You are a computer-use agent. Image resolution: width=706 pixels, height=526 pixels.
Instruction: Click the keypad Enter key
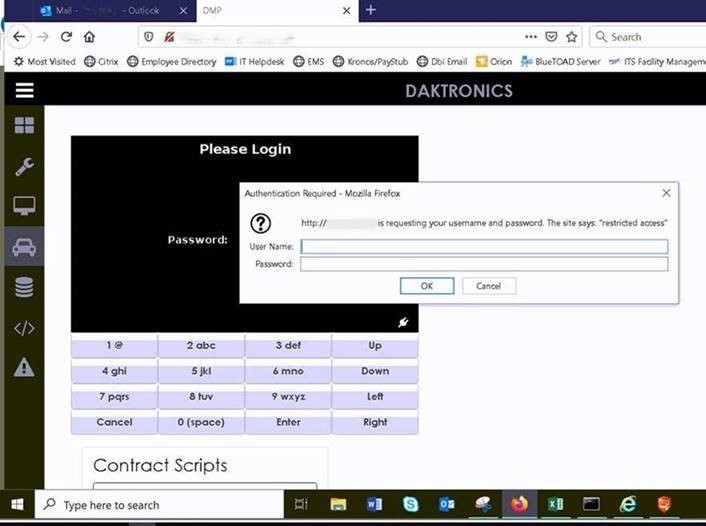click(288, 422)
